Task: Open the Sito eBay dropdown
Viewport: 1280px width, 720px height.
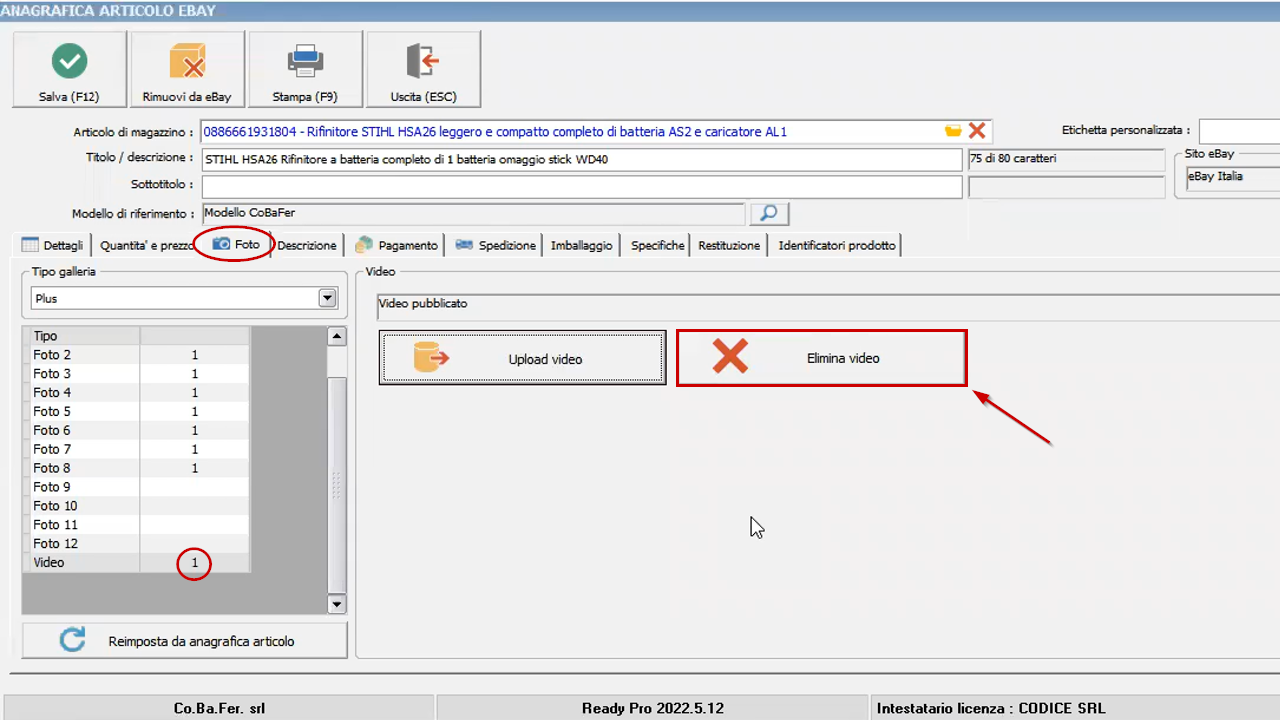Action: (1232, 180)
